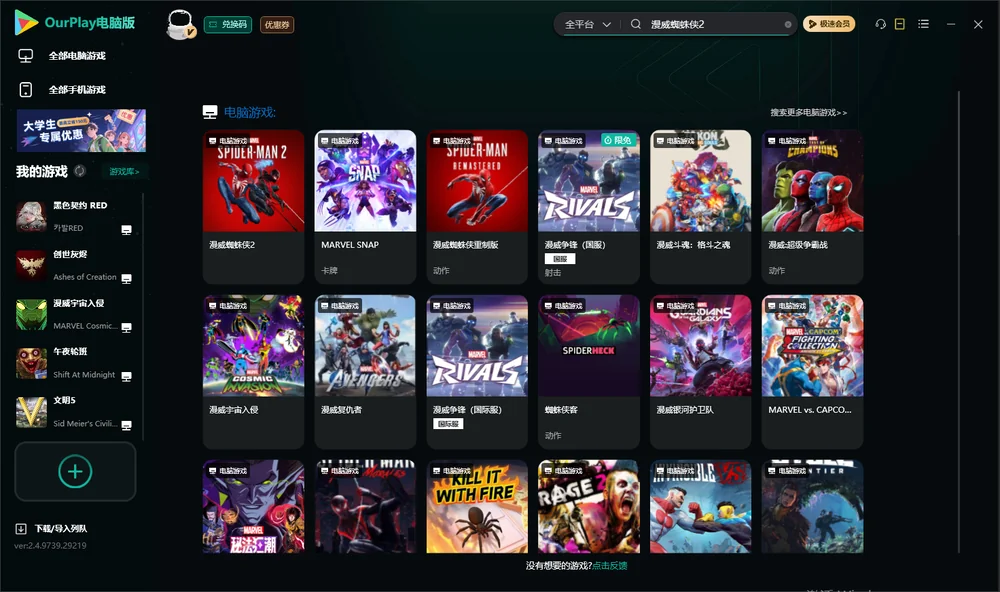
Task: Open the 游戏库> library link
Action: (x=124, y=172)
